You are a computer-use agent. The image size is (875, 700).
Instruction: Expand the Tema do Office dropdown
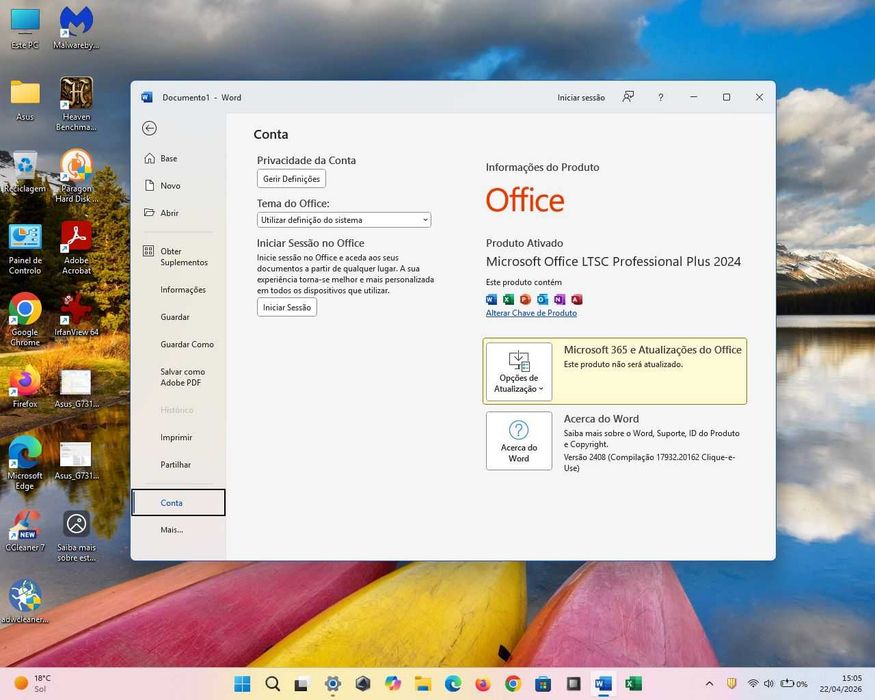(x=344, y=220)
